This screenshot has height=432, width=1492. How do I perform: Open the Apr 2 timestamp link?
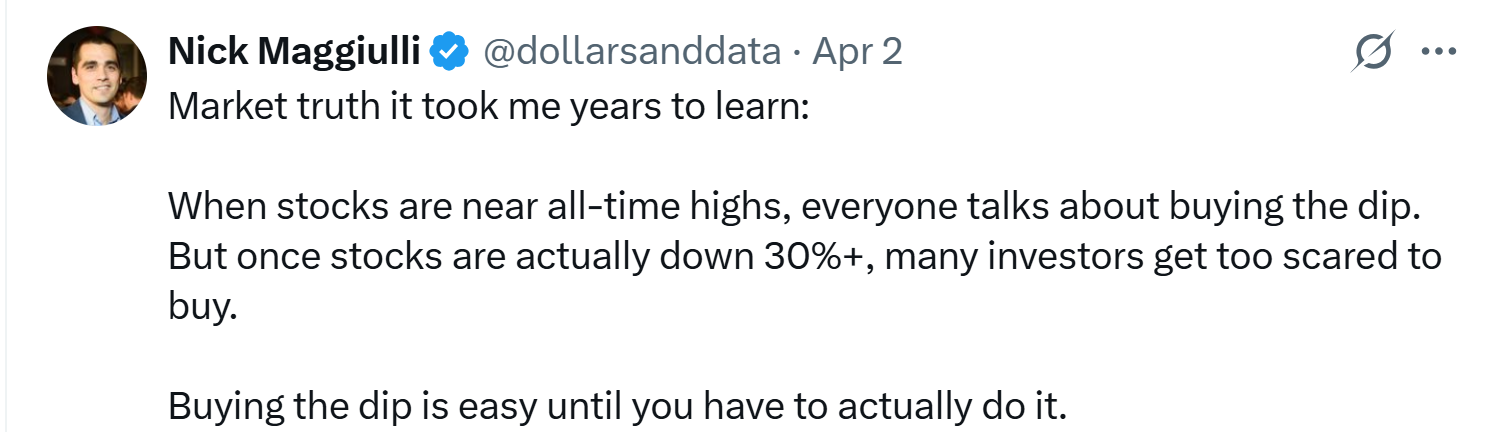(x=857, y=51)
